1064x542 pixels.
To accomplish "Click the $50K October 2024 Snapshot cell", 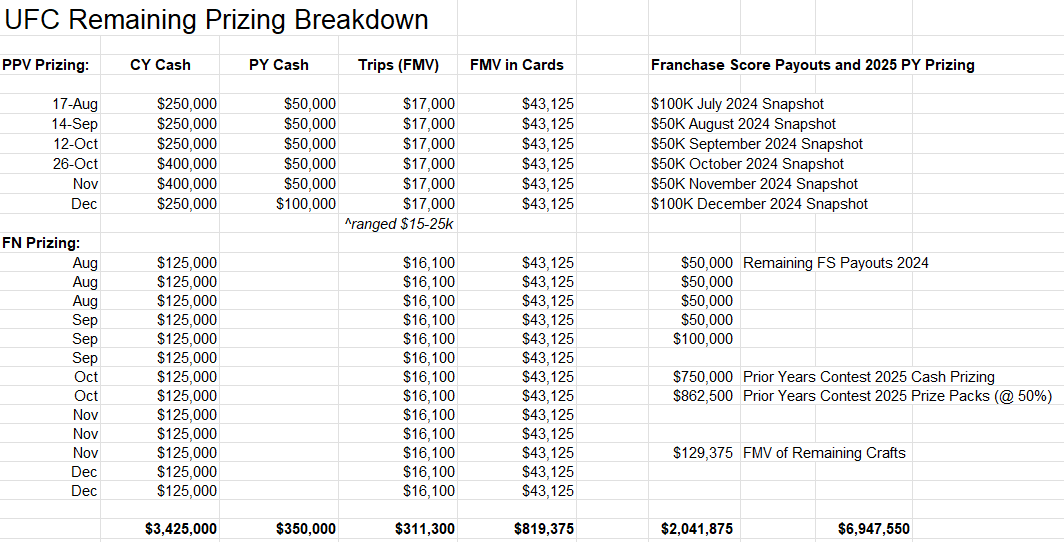I will pyautogui.click(x=747, y=164).
